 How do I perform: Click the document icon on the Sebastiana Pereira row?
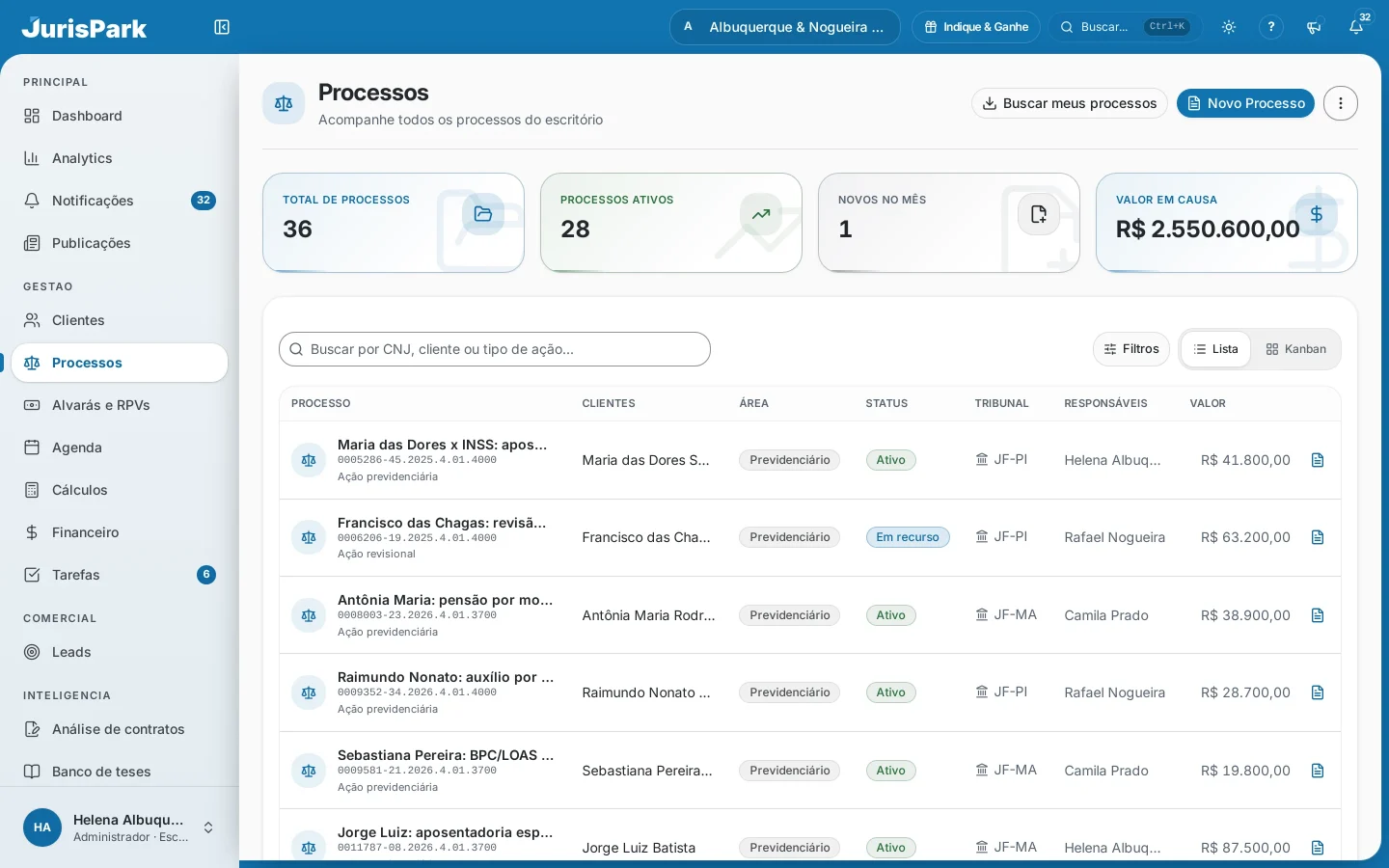tap(1318, 771)
